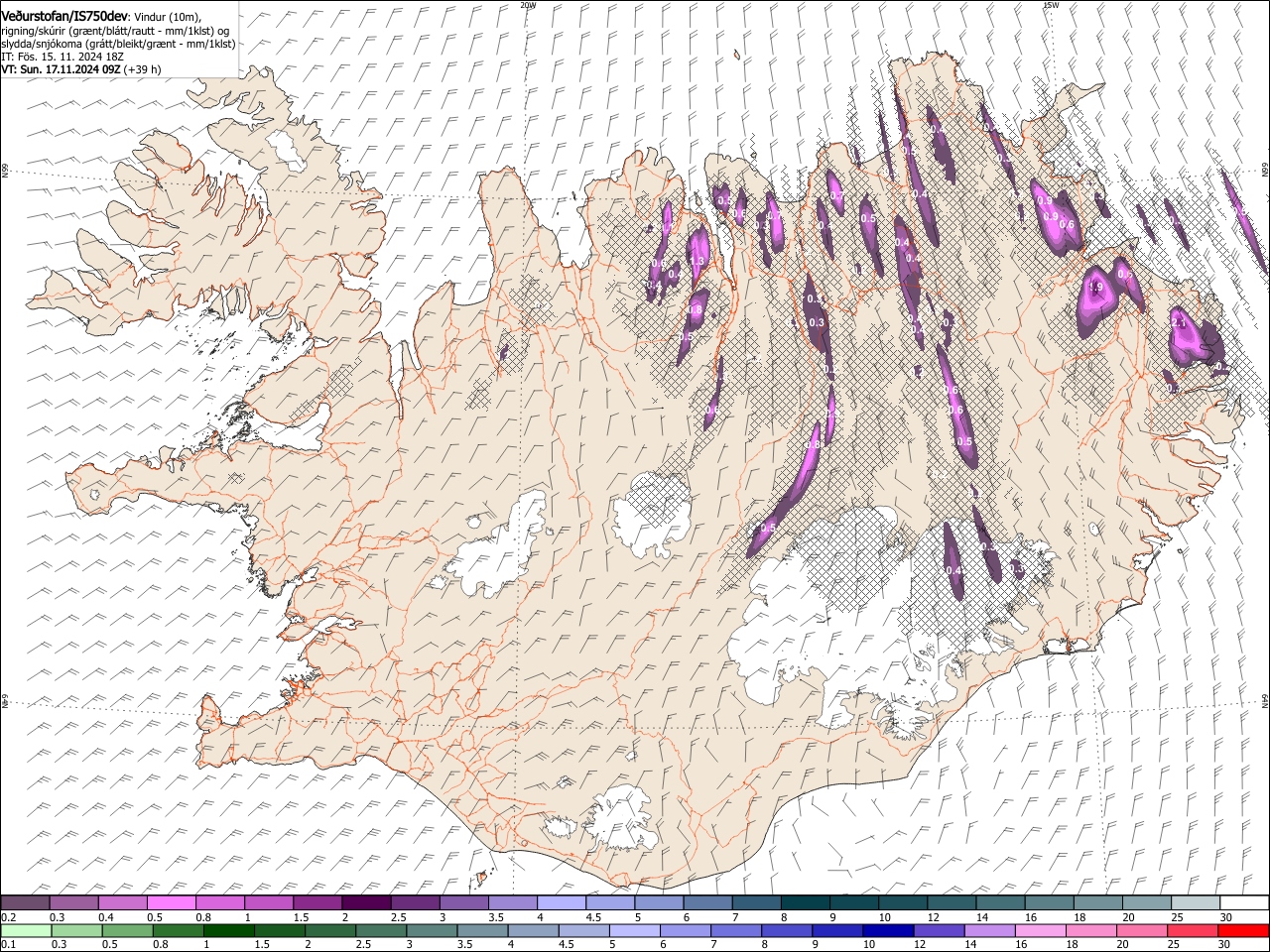
Task: Pick upper legend swatch starting at 3
Action: [x=463, y=903]
